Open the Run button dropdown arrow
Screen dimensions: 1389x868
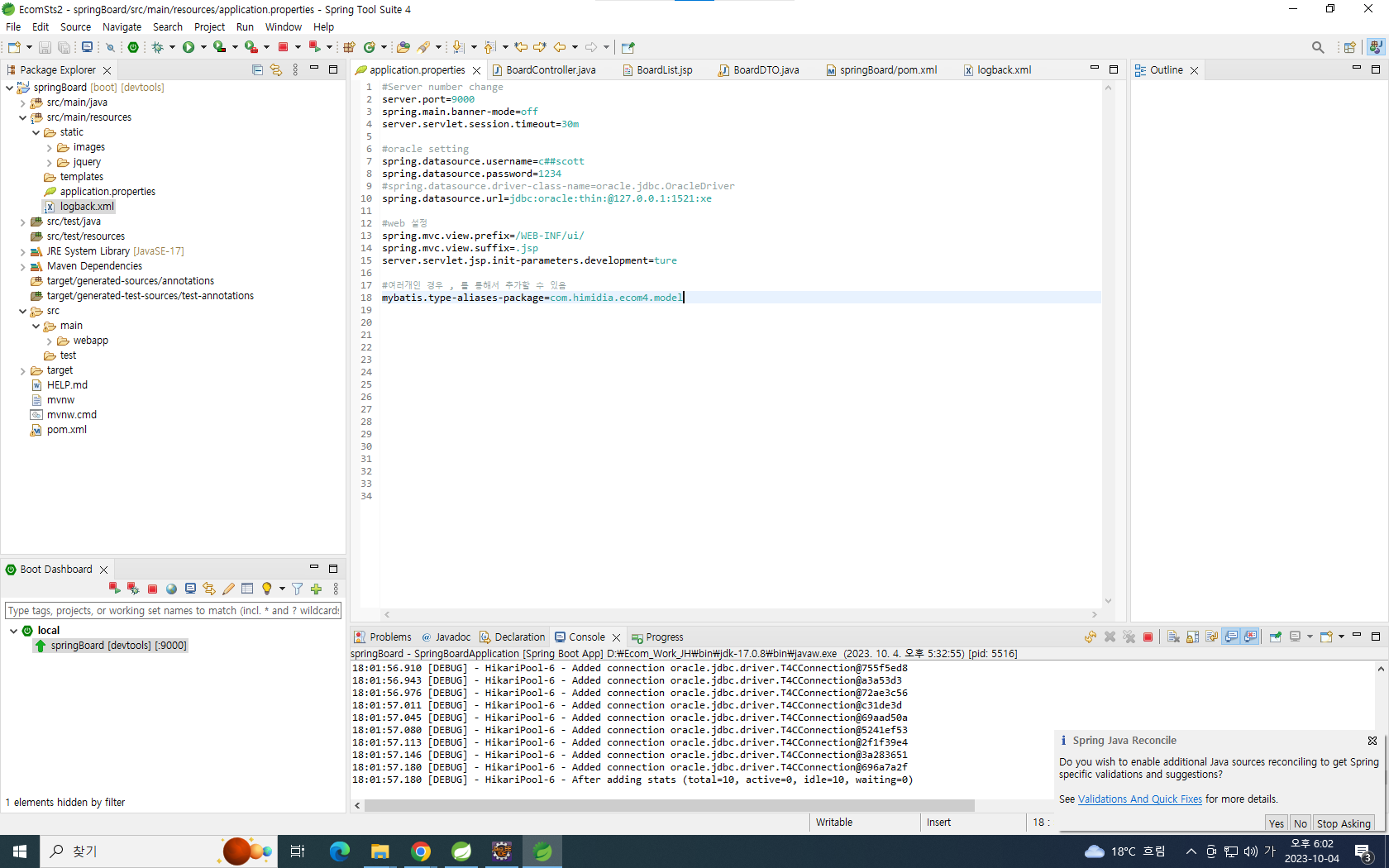tap(203, 47)
